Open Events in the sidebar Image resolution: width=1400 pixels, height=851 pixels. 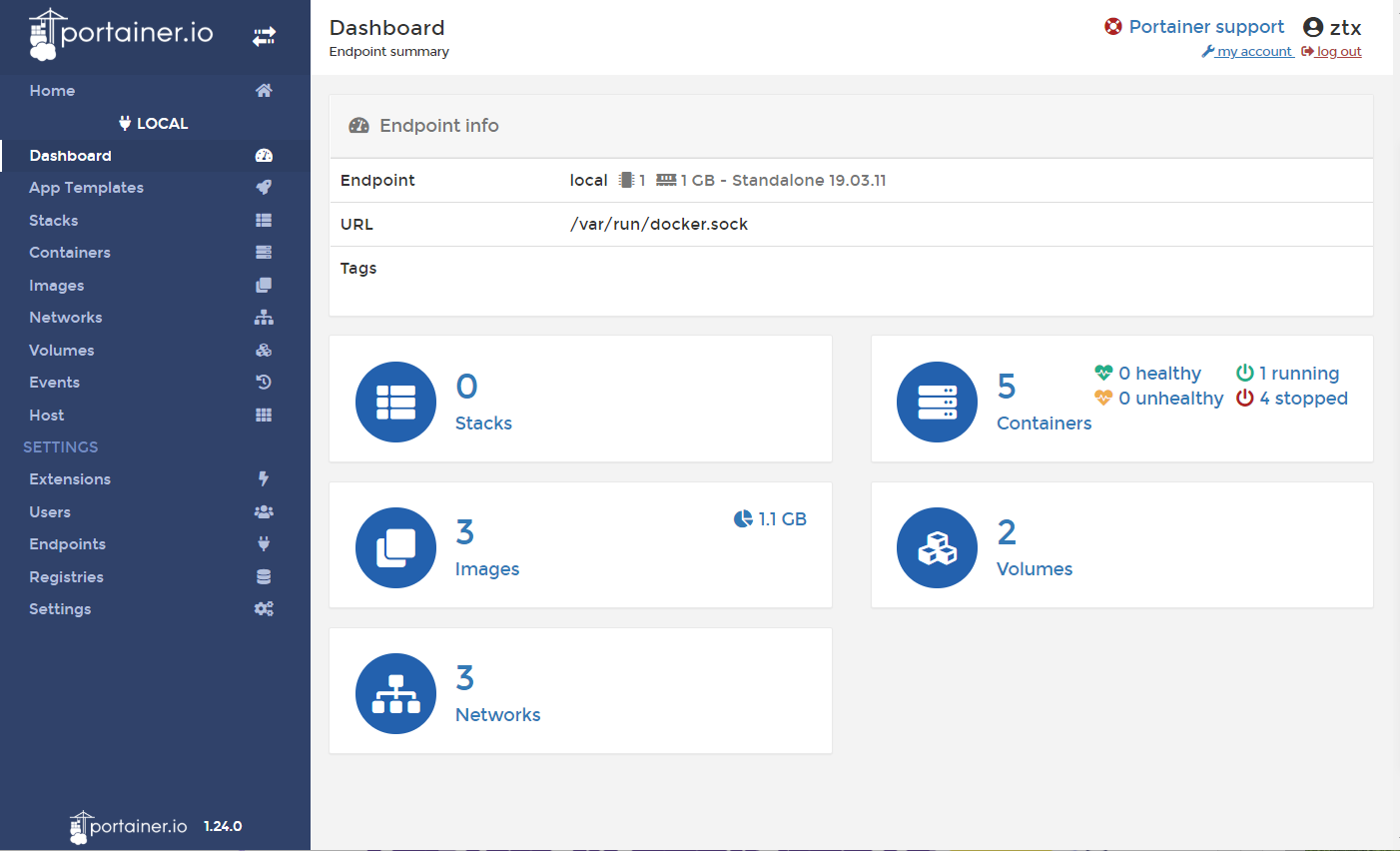(155, 383)
